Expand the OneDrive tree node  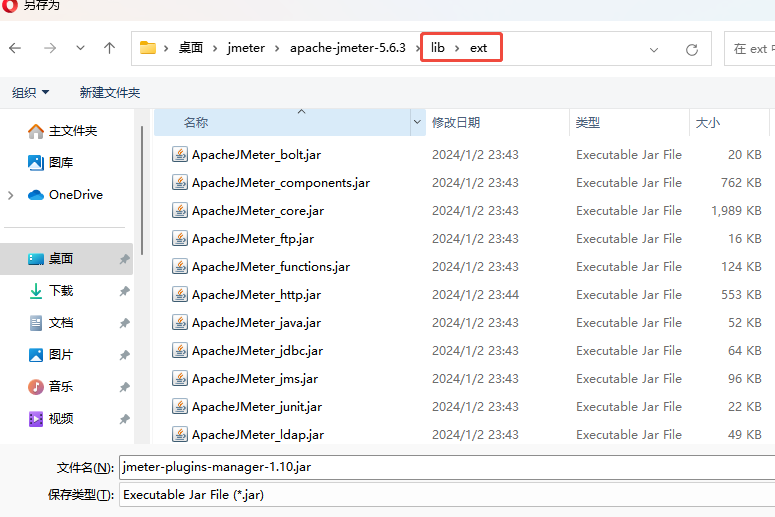(x=11, y=195)
